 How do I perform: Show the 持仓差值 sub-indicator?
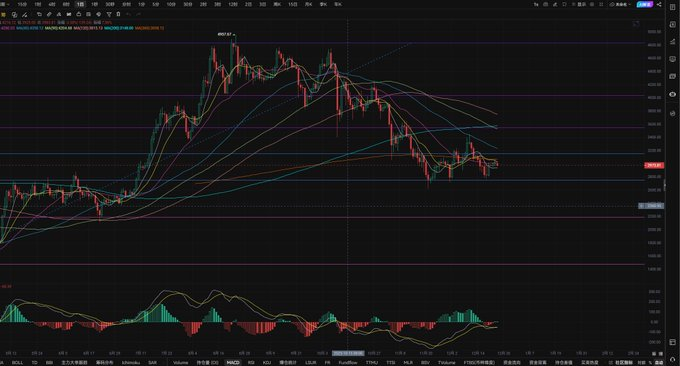[564, 363]
